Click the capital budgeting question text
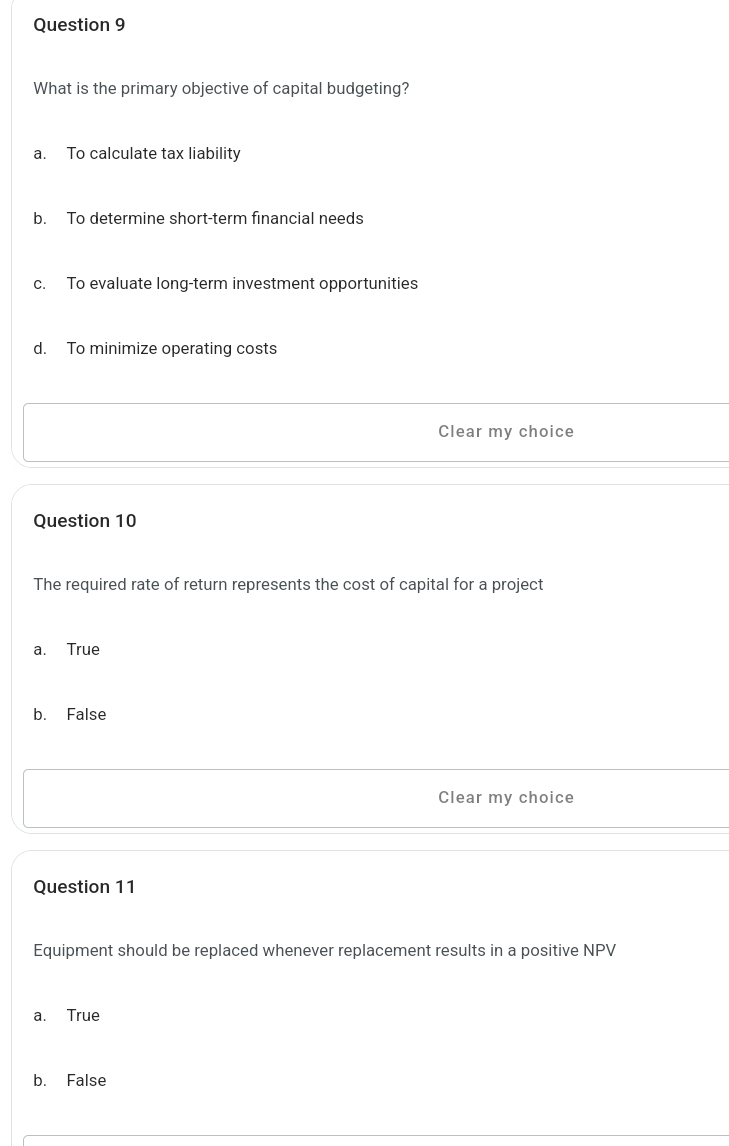This screenshot has height=1146, width=729. tap(221, 88)
